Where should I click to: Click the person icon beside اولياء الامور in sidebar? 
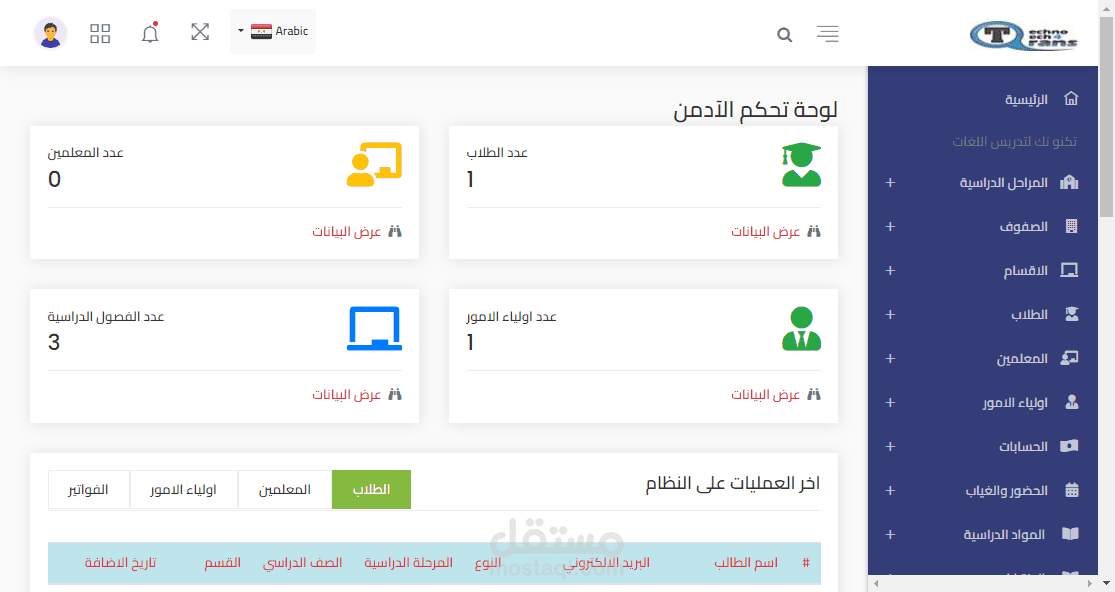click(x=1072, y=402)
